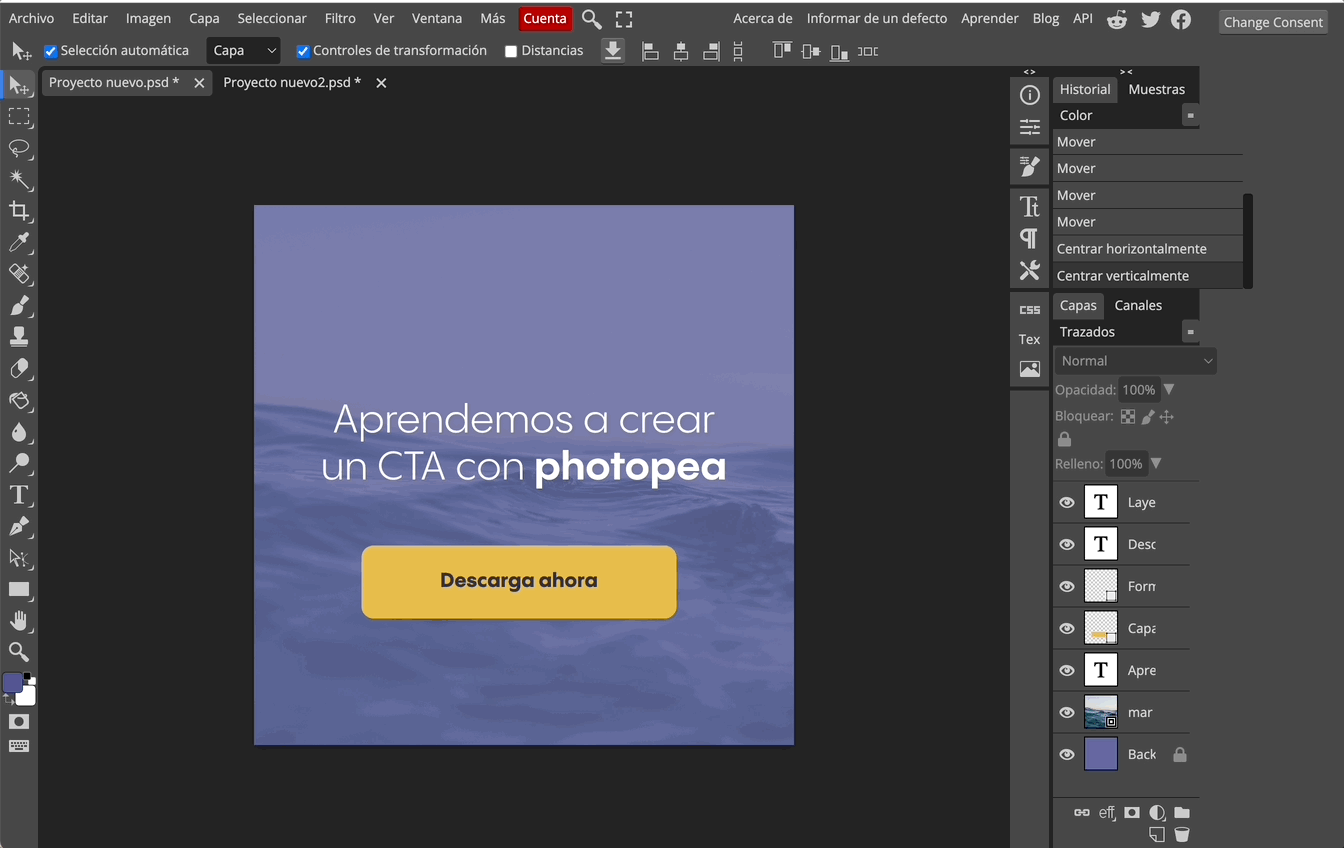Viewport: 1344px width, 848px height.
Task: Select the Type tool in the toolbar
Action: (19, 495)
